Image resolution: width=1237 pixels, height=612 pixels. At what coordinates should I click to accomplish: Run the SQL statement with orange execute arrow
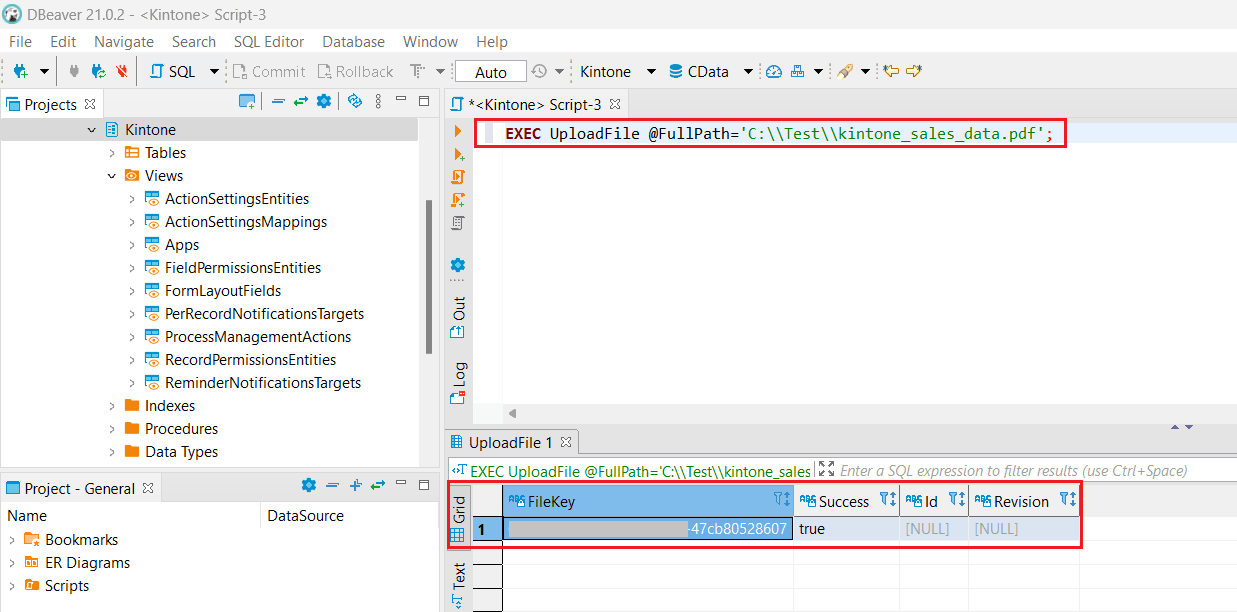(x=457, y=133)
